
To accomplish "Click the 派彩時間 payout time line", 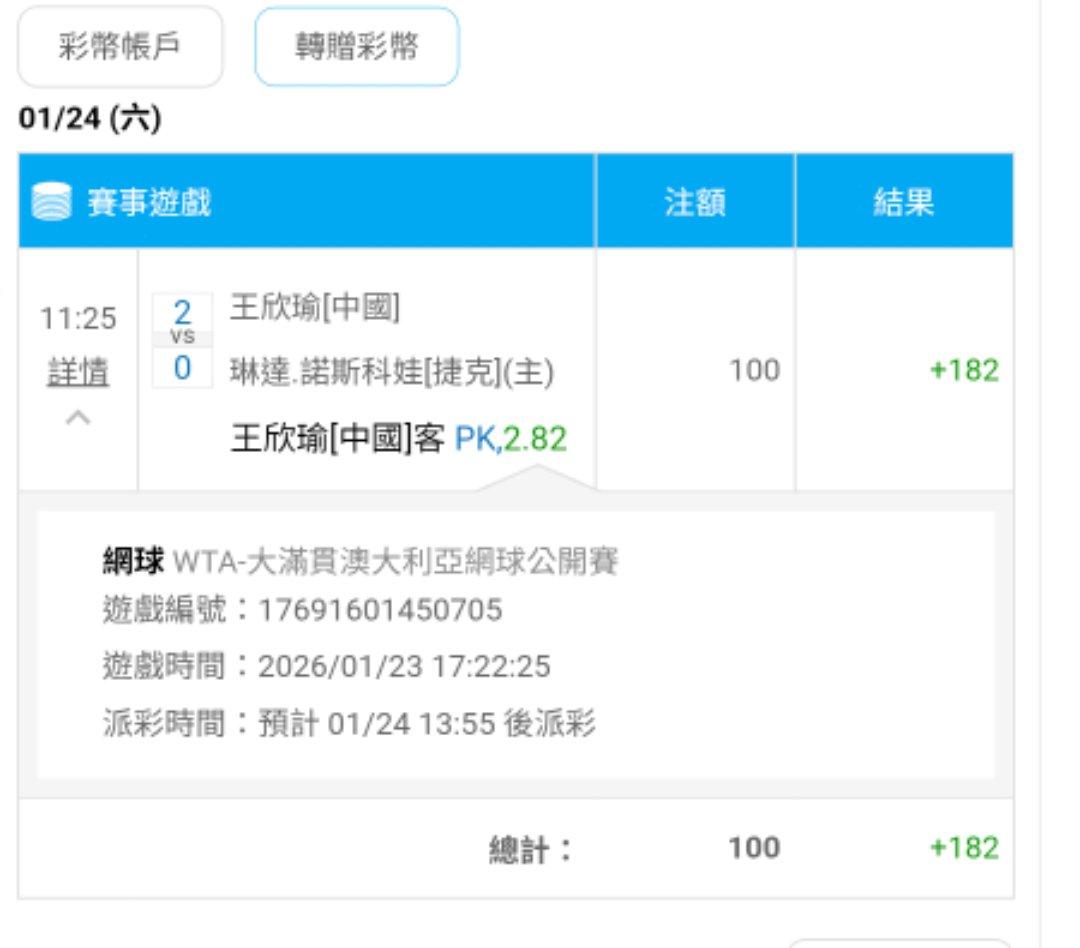I will point(349,724).
